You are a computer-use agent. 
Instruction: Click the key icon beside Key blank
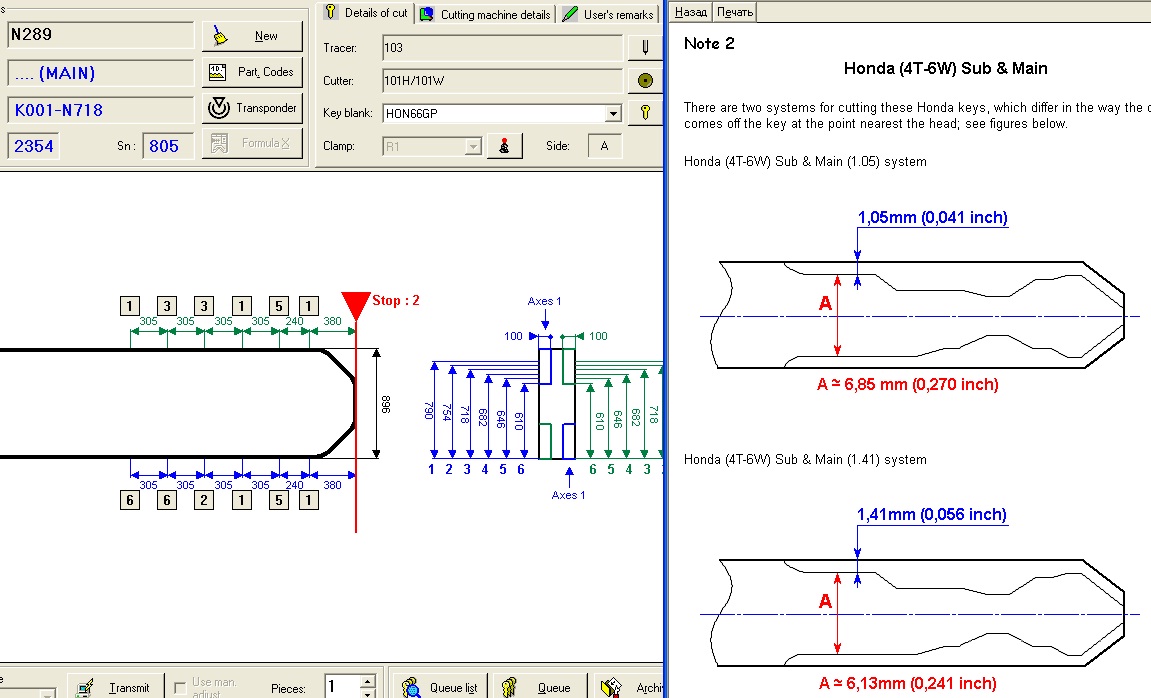point(645,113)
